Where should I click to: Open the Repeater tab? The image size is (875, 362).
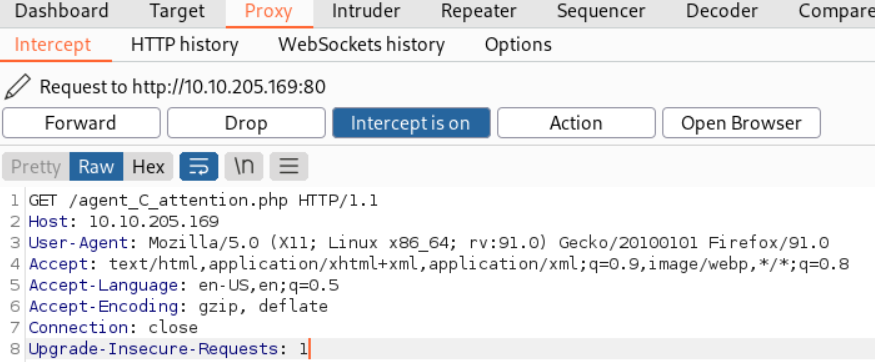click(x=478, y=11)
